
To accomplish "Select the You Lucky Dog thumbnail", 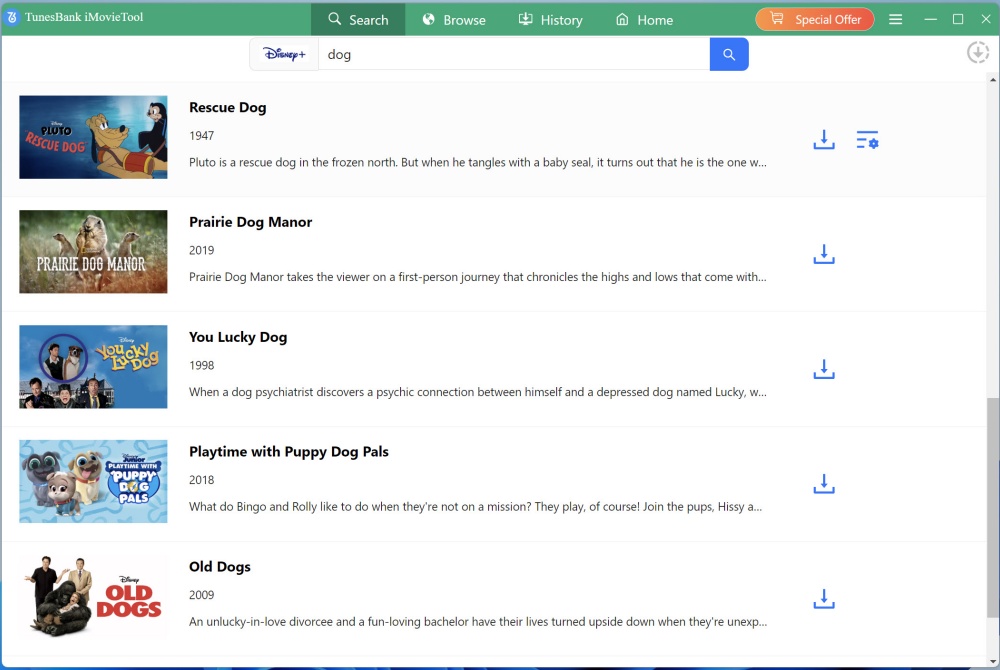I will [93, 366].
